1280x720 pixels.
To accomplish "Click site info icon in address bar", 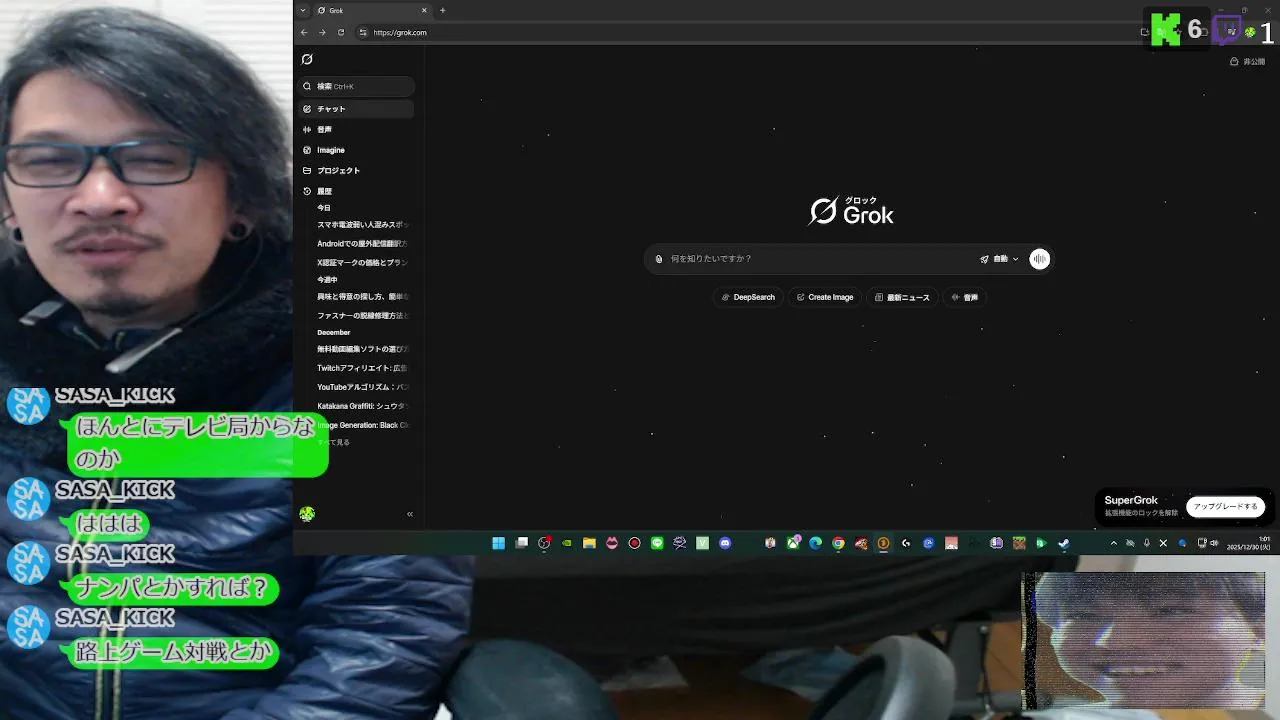I will (x=363, y=32).
